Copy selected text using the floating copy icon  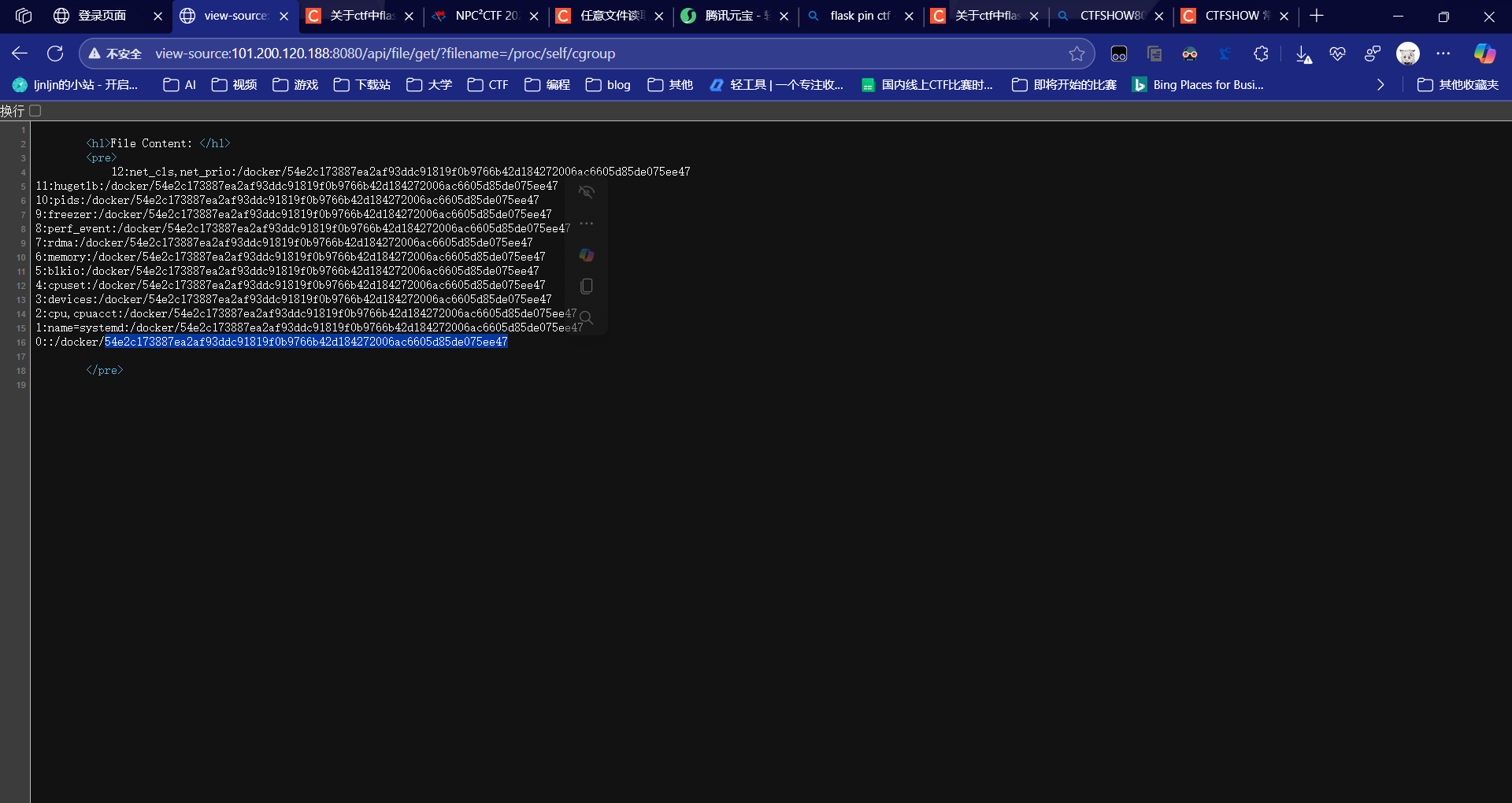pyautogui.click(x=587, y=286)
